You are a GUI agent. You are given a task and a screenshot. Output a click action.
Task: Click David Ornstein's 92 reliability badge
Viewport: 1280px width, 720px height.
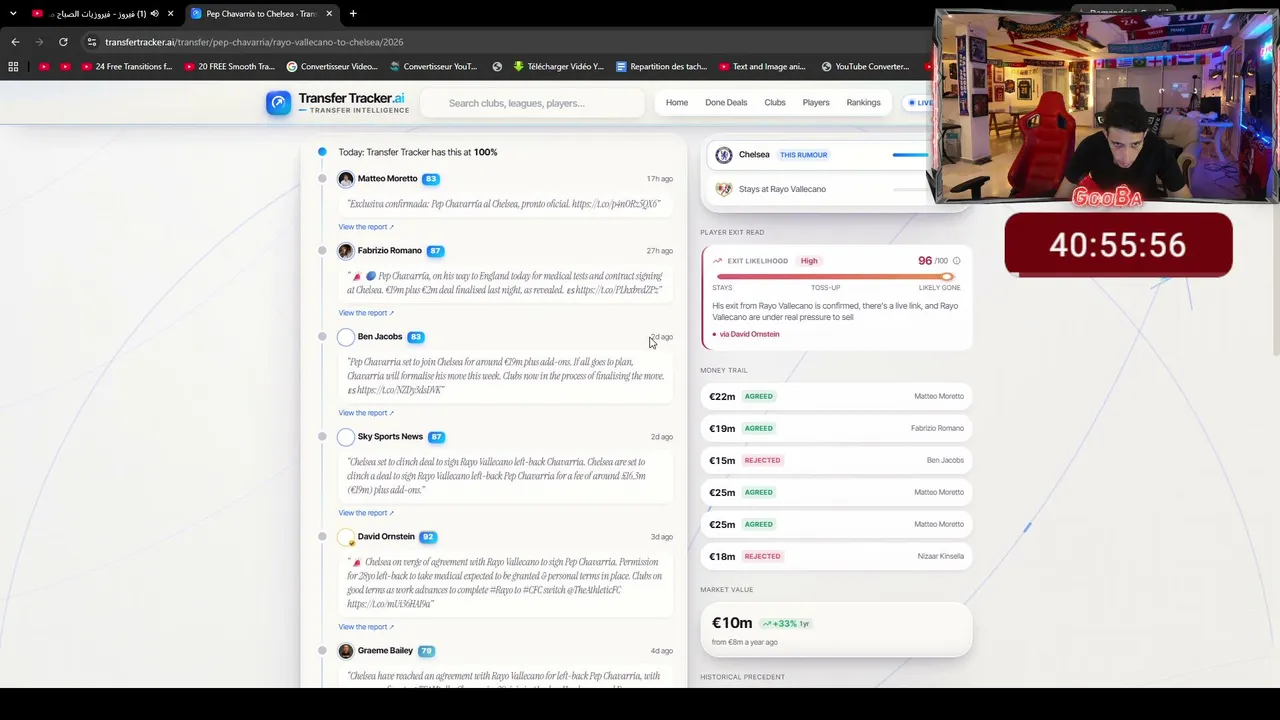click(428, 537)
